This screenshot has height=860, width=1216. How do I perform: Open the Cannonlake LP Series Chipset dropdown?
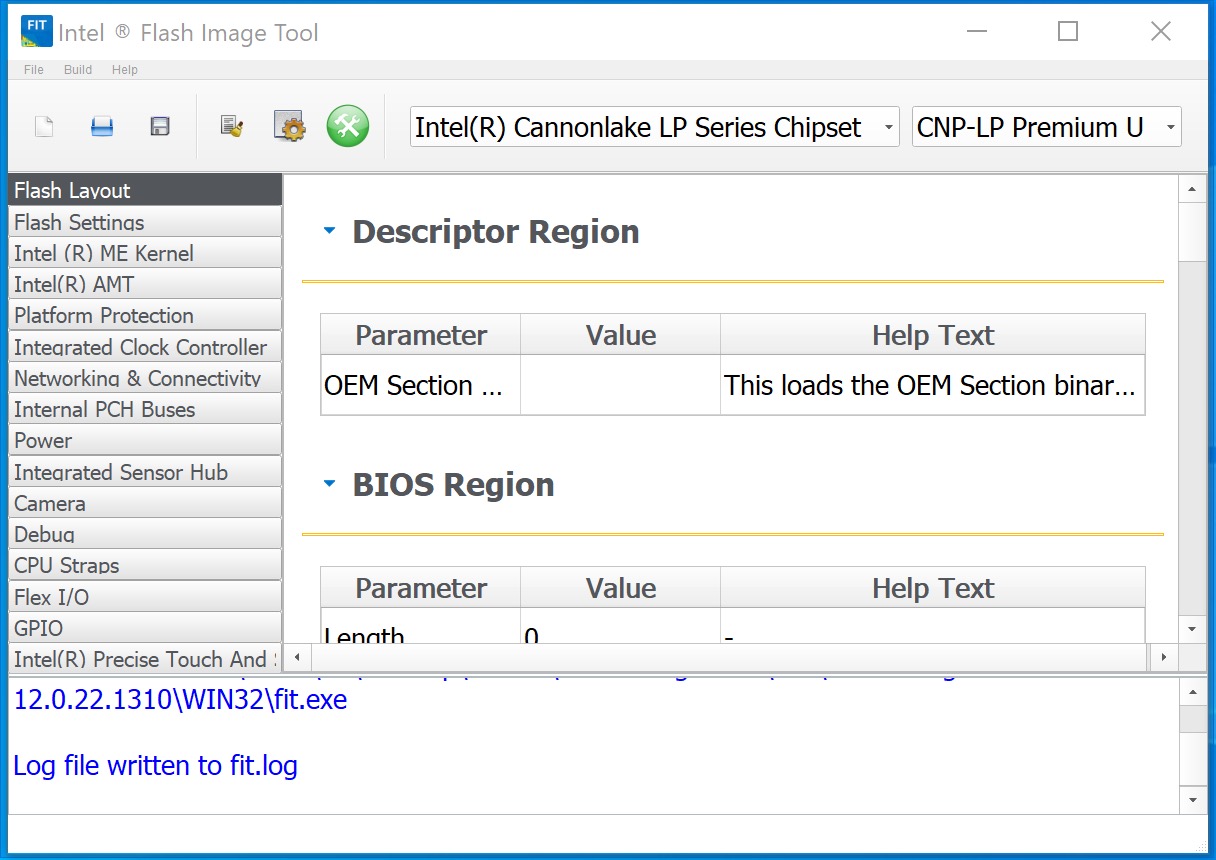coord(654,127)
